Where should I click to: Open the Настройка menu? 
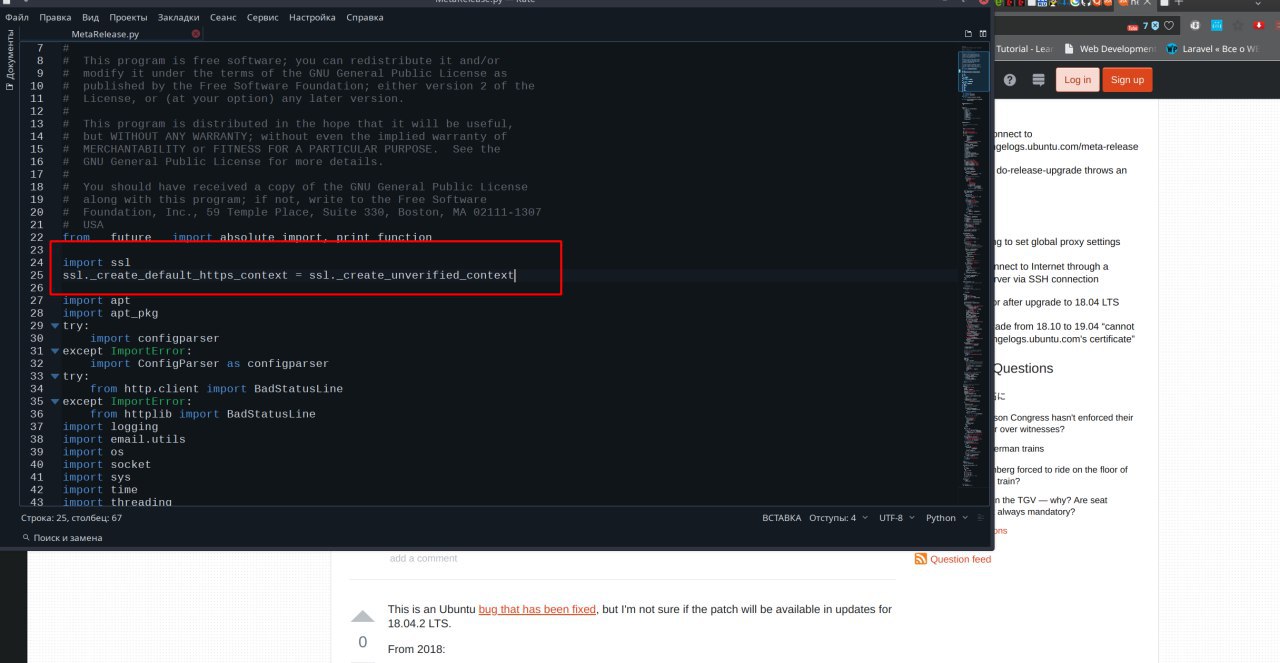[312, 18]
